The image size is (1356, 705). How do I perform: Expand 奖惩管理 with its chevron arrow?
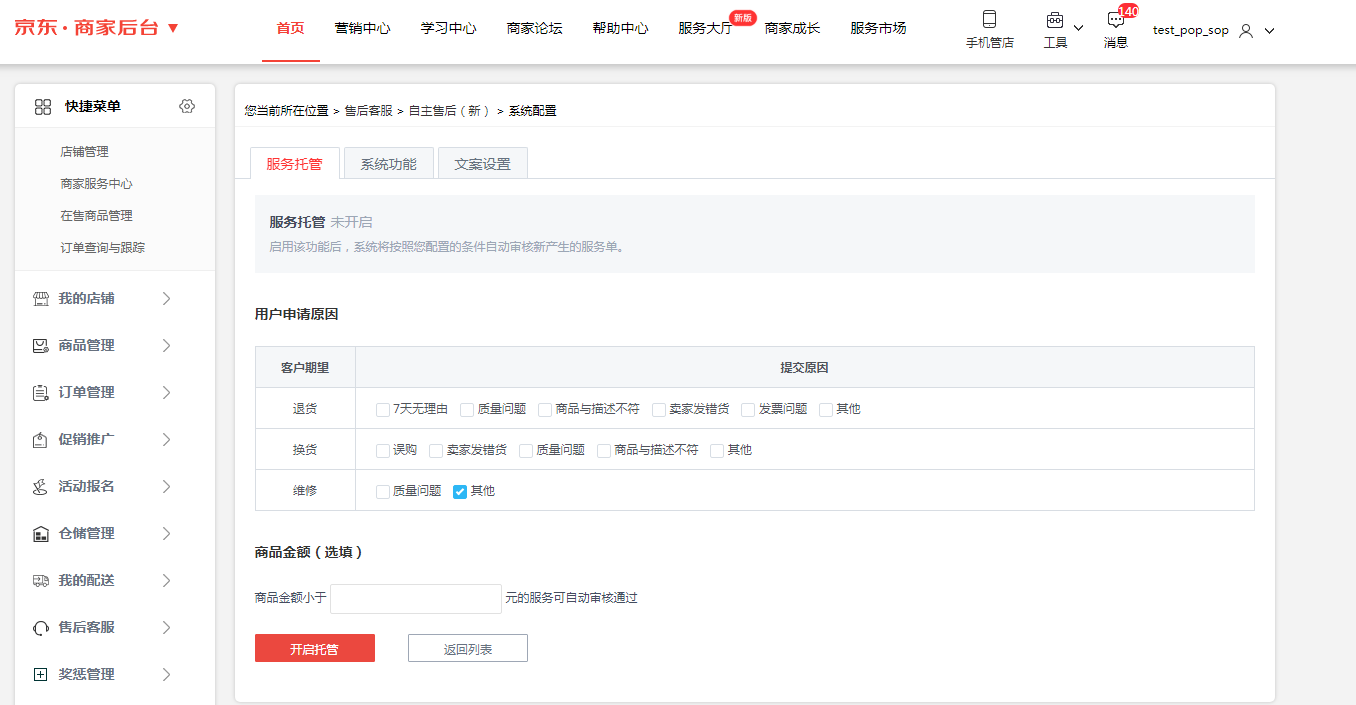click(167, 675)
